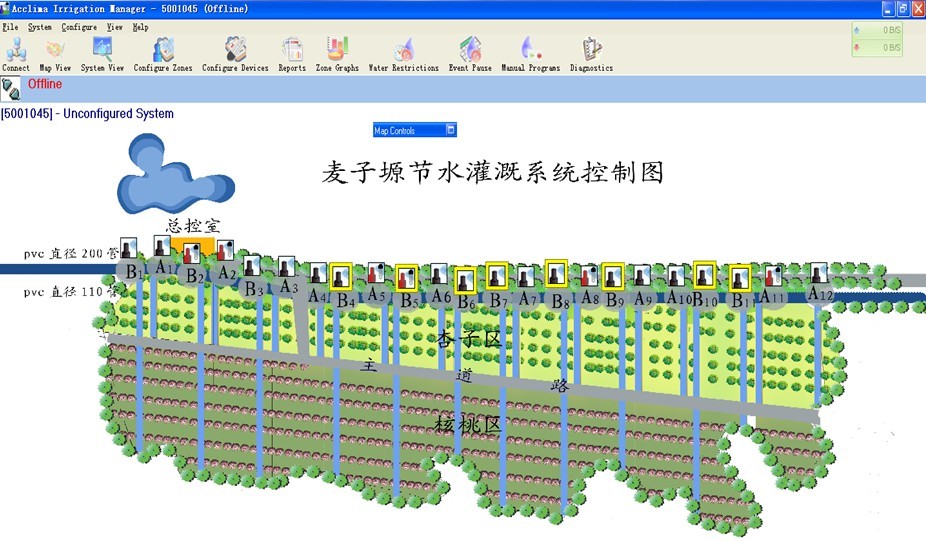926x541 pixels.
Task: Select highlighted valve icon B7
Action: 497,276
